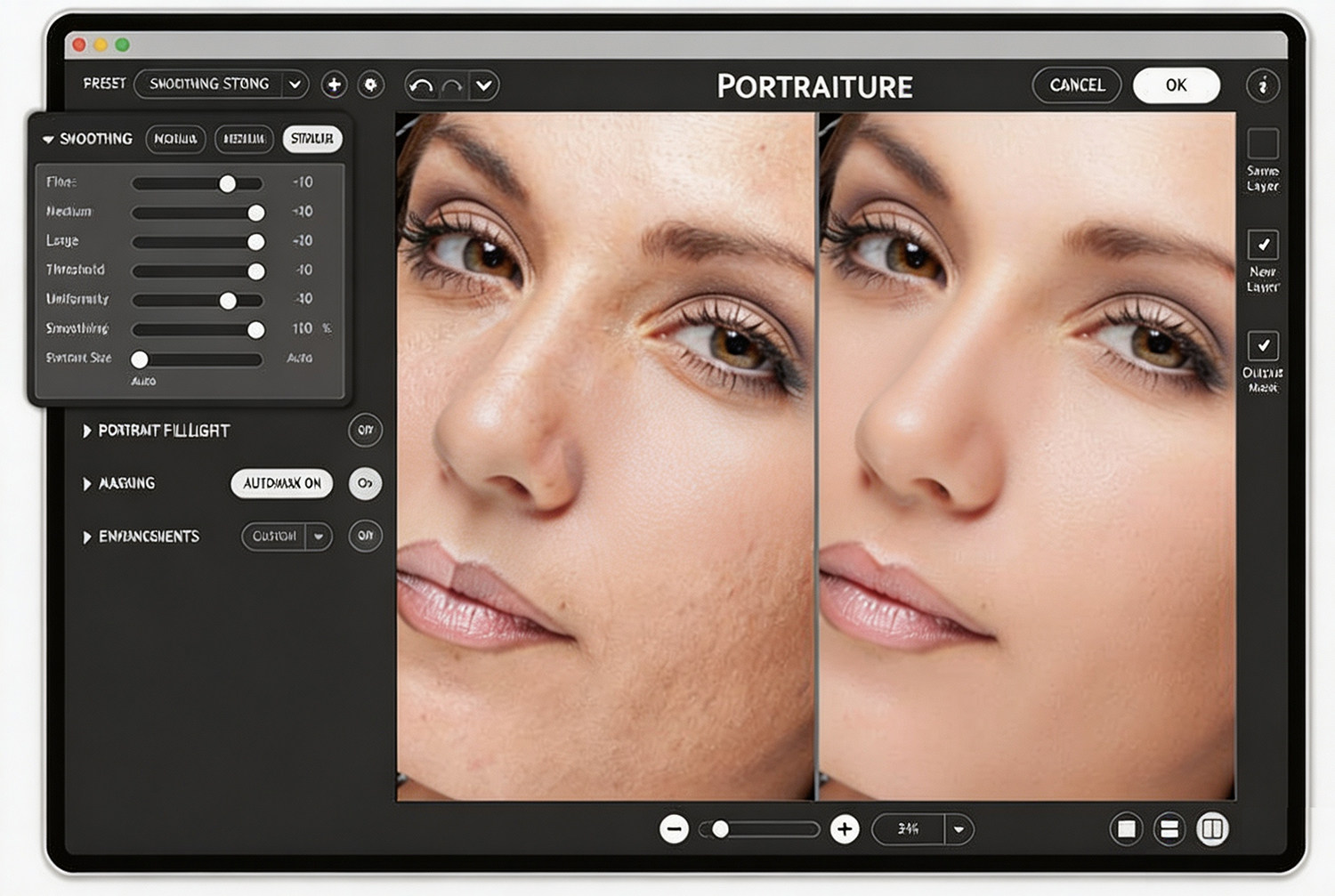Uncheck the New Layer checkbox

coord(1262,244)
